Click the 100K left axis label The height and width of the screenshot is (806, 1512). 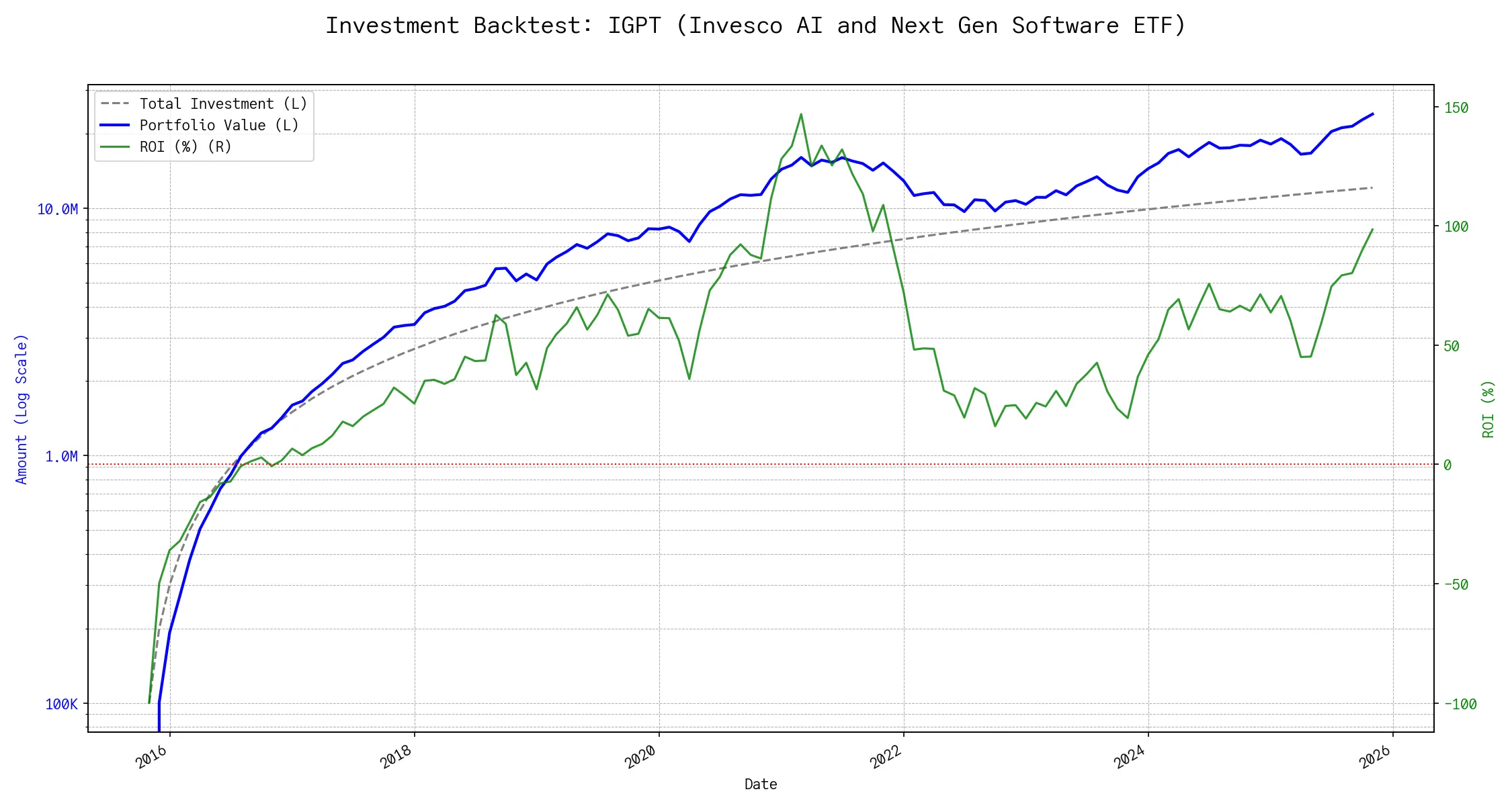coord(62,705)
